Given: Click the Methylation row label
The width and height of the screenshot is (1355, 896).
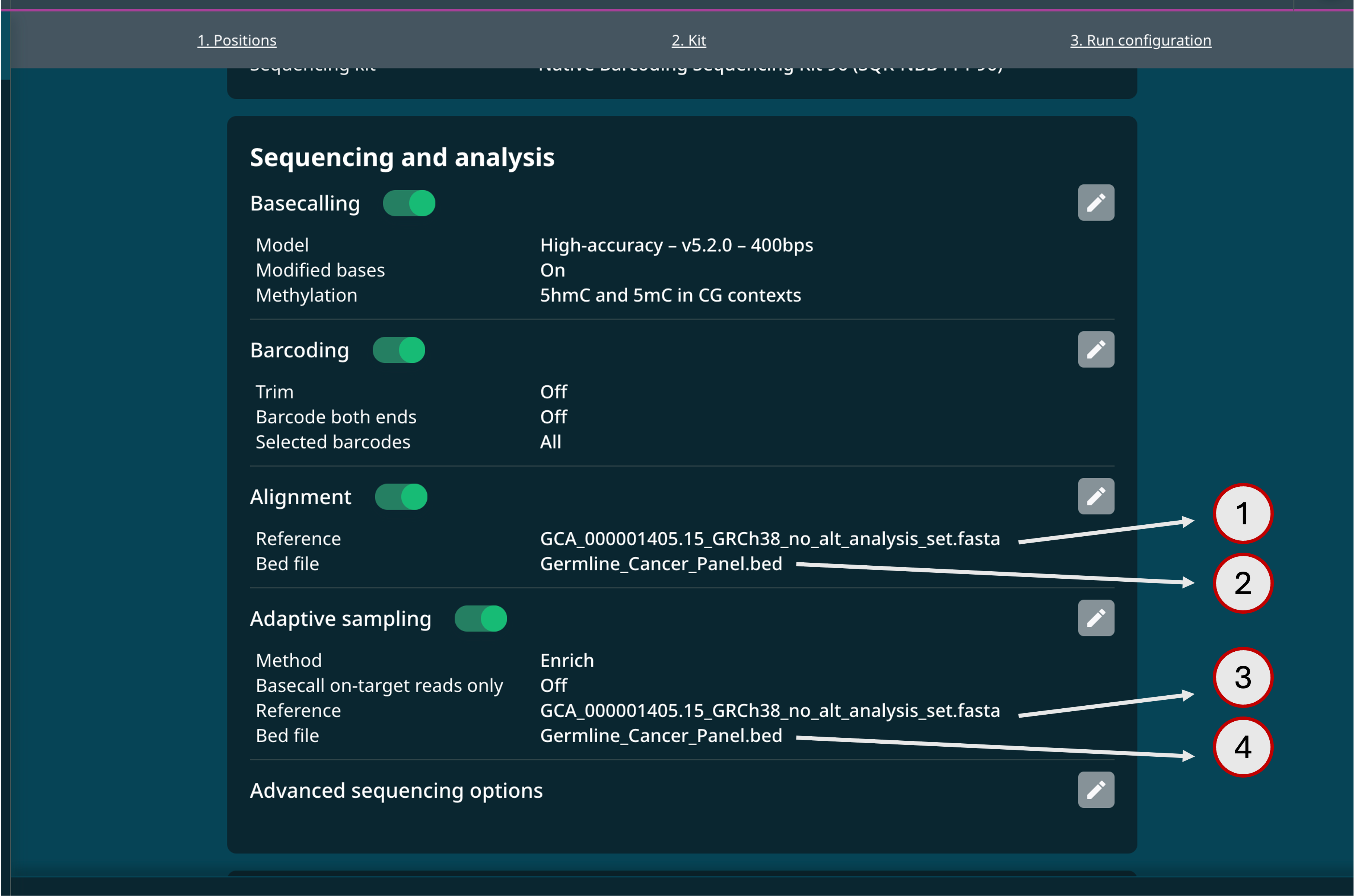Looking at the screenshot, I should [306, 295].
